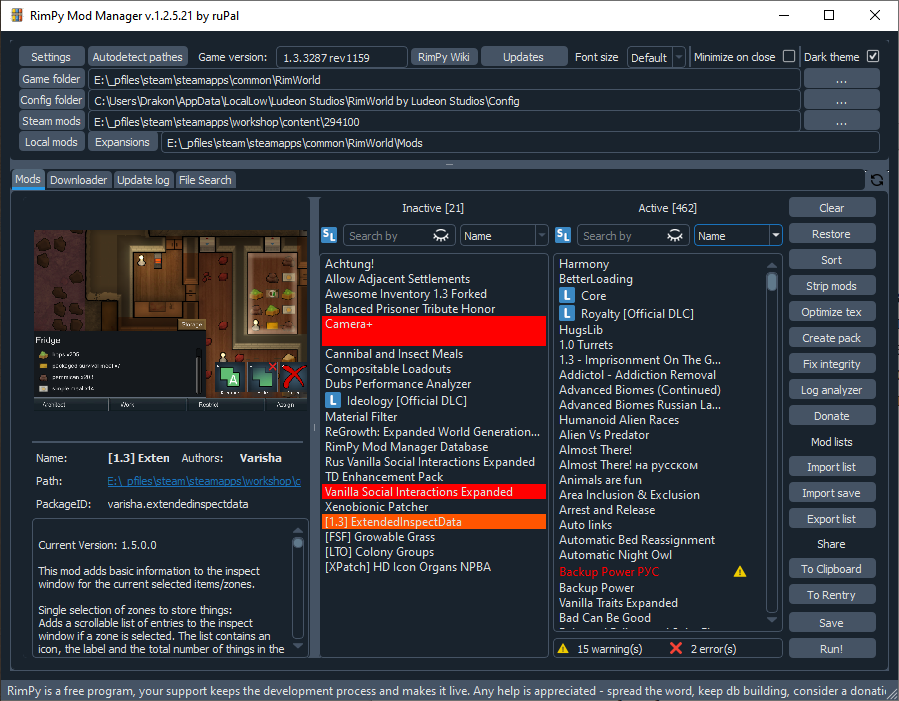
Task: Click Fix integrity button
Action: coord(831,364)
